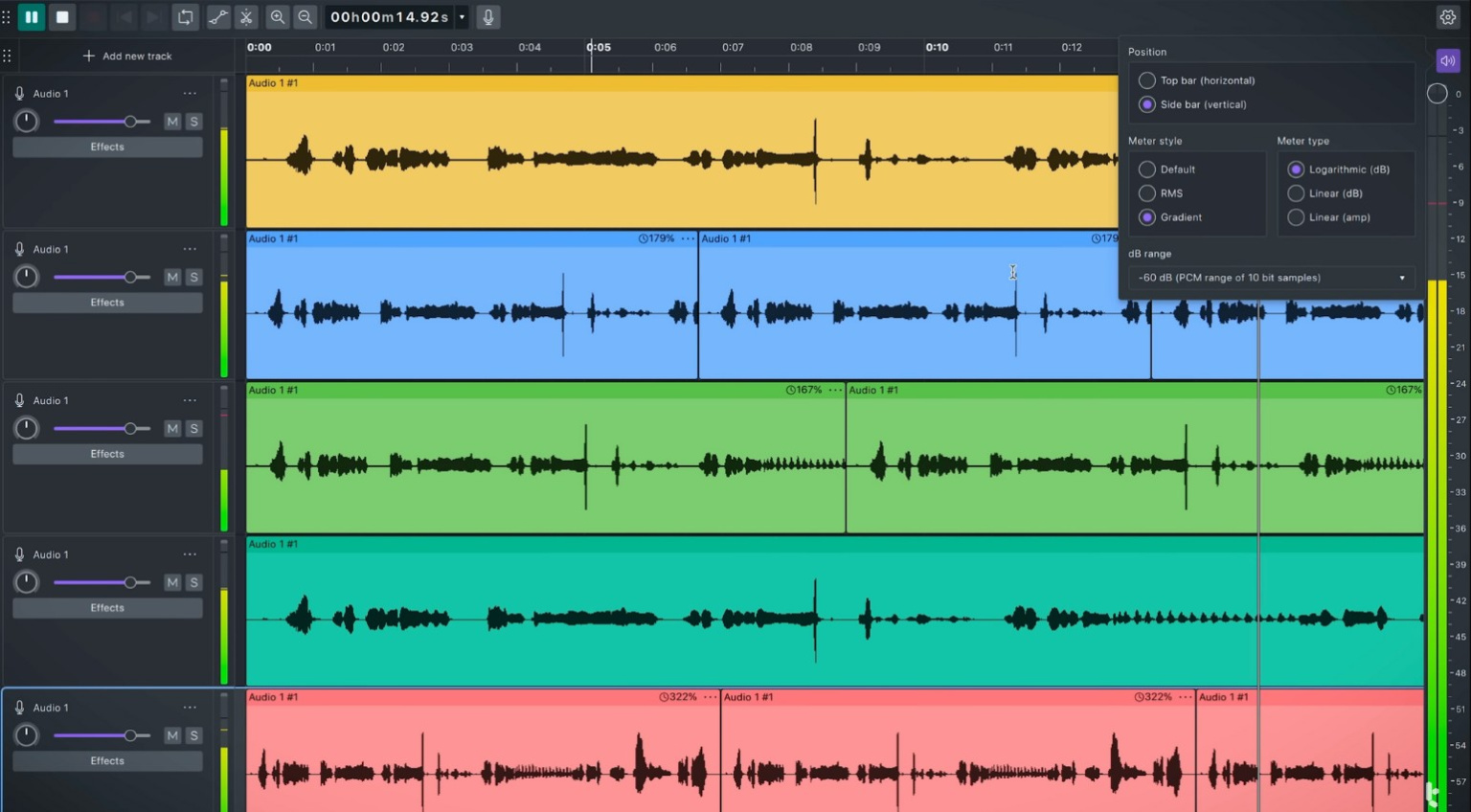Open the settings gear panel
The width and height of the screenshot is (1471, 812).
pyautogui.click(x=1447, y=16)
